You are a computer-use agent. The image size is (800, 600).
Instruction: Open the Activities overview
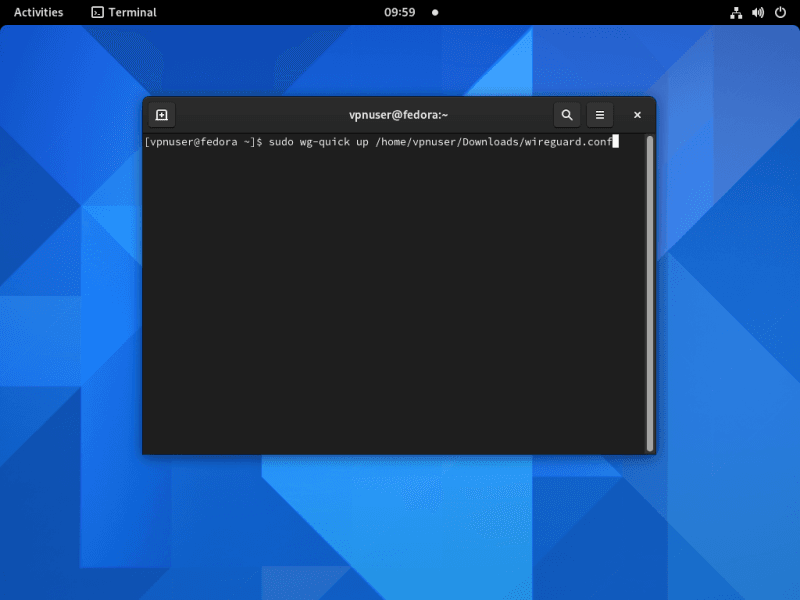click(x=38, y=12)
